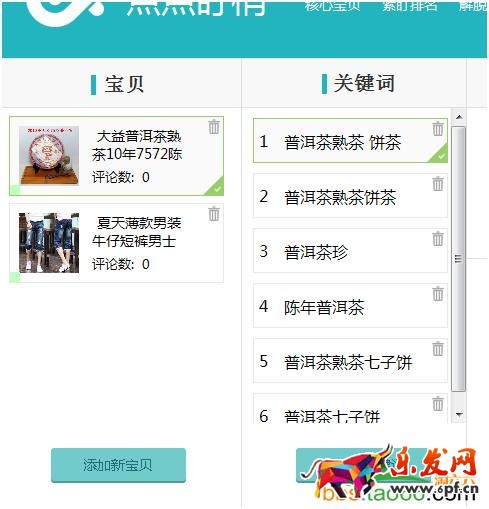The height and width of the screenshot is (509, 489).
Task: Remove keyword 2 普洱茶熟茶饼茶 via its trash icon
Action: click(438, 183)
